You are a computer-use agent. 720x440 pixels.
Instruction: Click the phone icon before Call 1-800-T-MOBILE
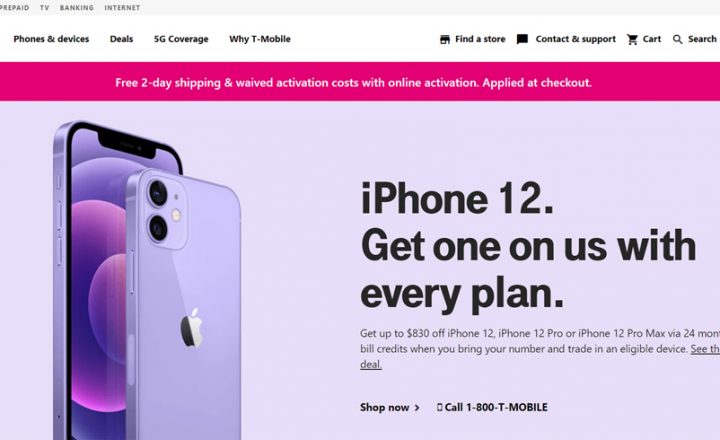point(439,407)
